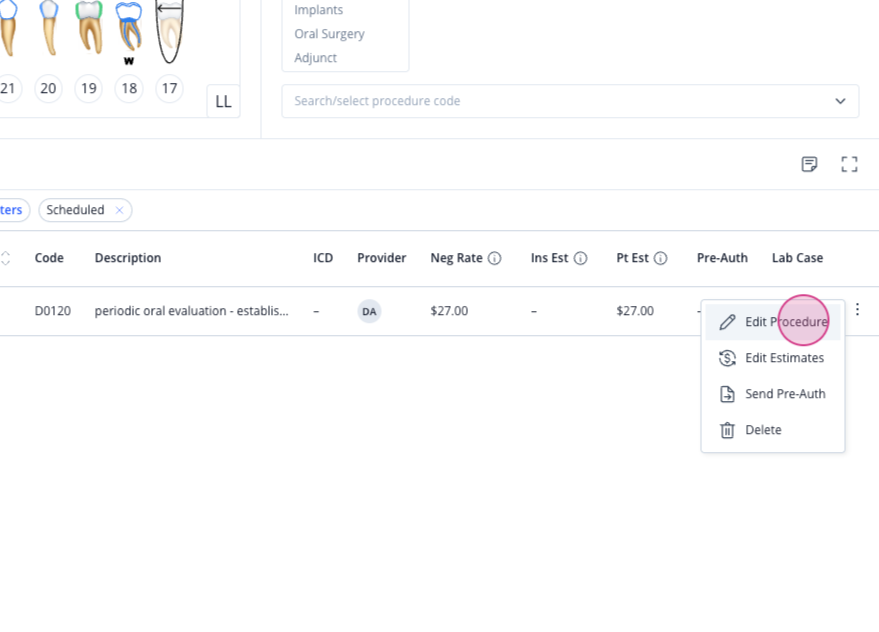Select the Oral Surgery category
This screenshot has width=879, height=632.
tap(329, 34)
